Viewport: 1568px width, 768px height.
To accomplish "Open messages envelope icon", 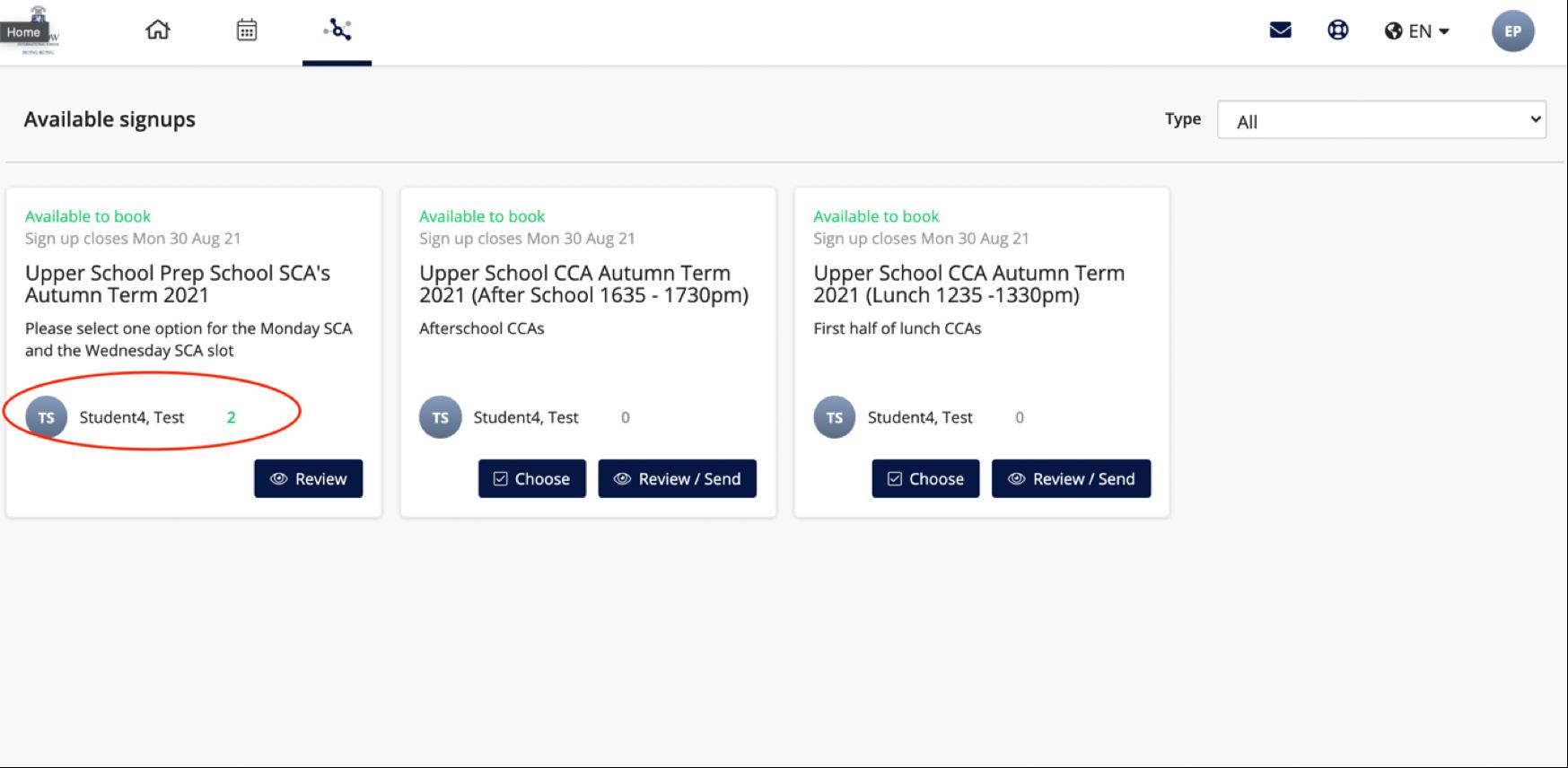I will 1280,31.
